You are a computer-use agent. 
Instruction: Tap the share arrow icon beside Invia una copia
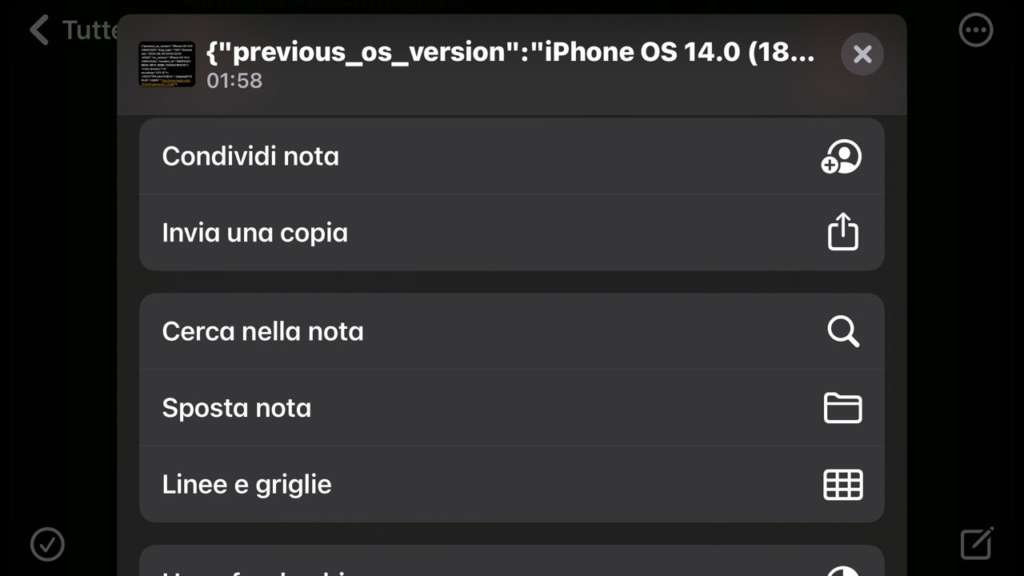842,232
